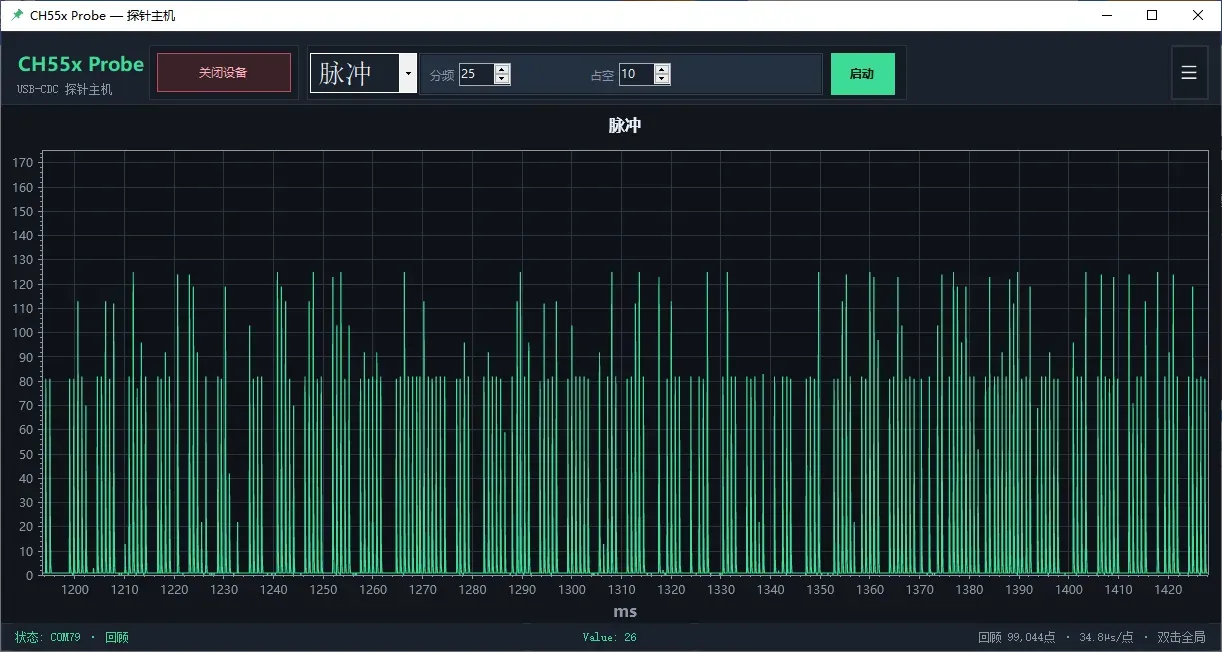Decrease the 占空 value with down arrow
The height and width of the screenshot is (652, 1222).
(x=662, y=79)
